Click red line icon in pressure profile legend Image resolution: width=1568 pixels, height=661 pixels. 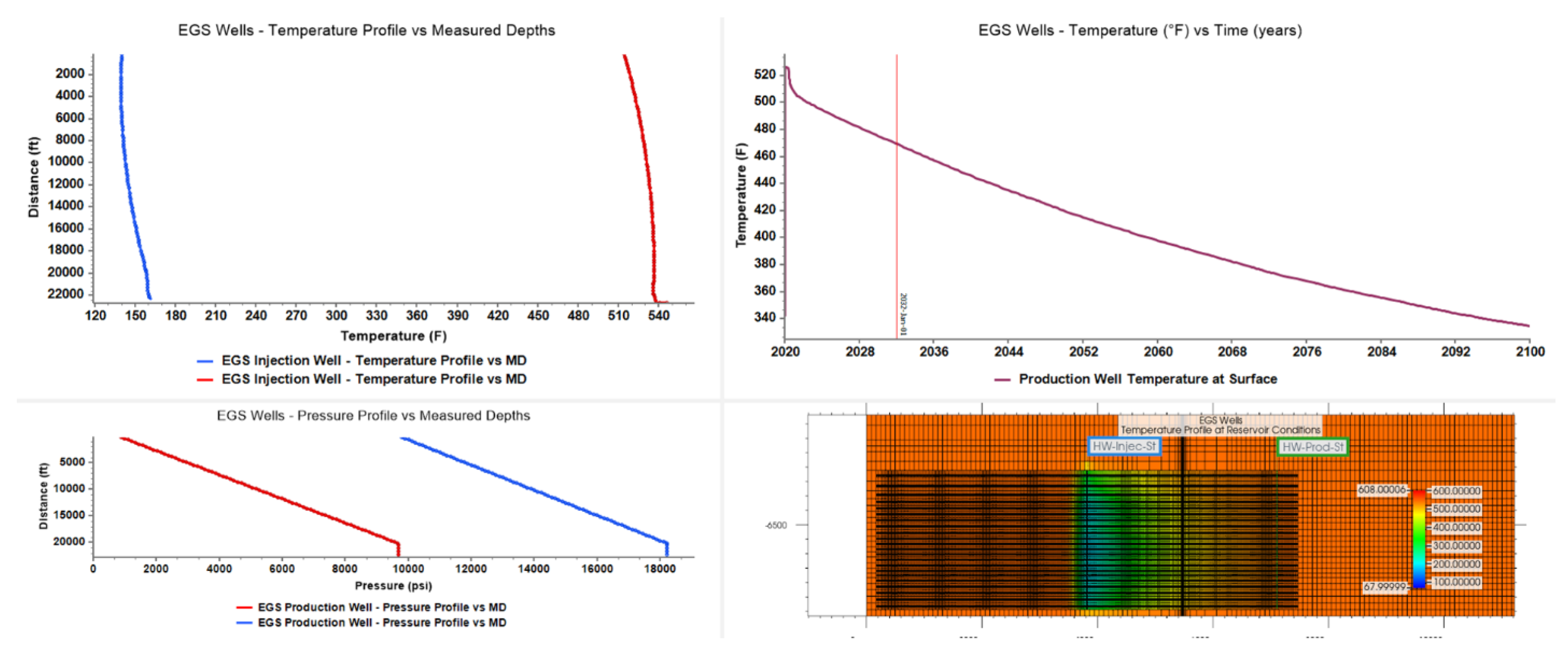tap(244, 607)
